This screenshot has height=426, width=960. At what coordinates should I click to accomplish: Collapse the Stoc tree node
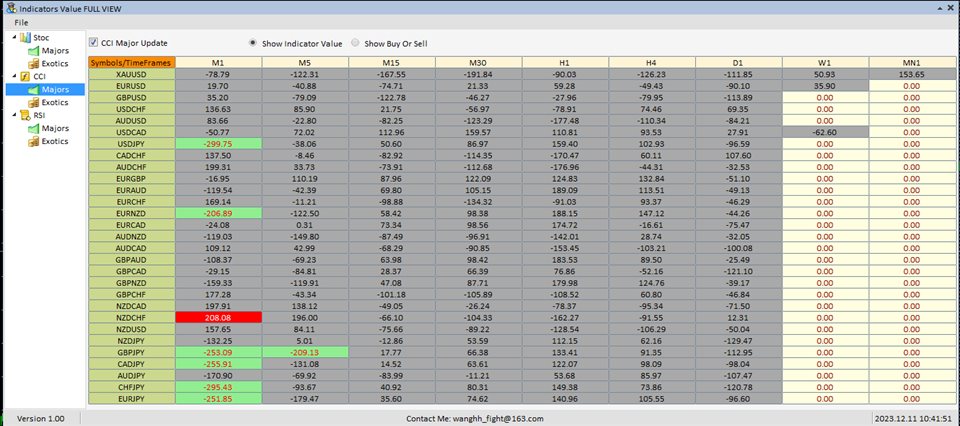15,37
